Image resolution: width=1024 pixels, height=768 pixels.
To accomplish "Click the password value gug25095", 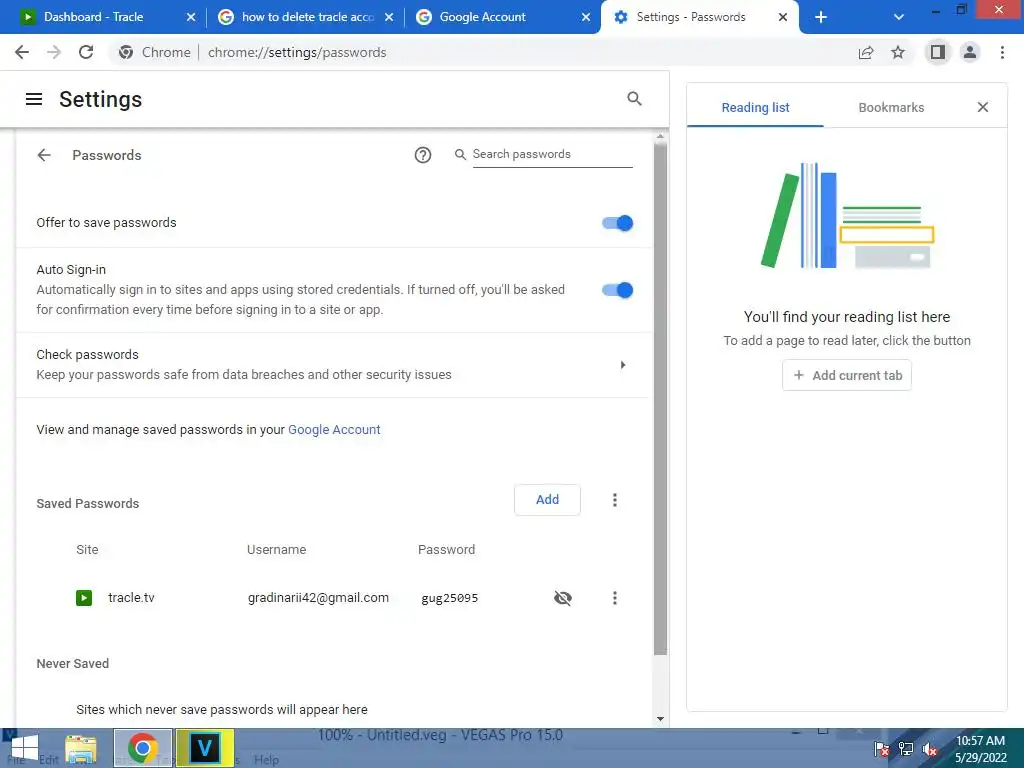I will point(450,598).
